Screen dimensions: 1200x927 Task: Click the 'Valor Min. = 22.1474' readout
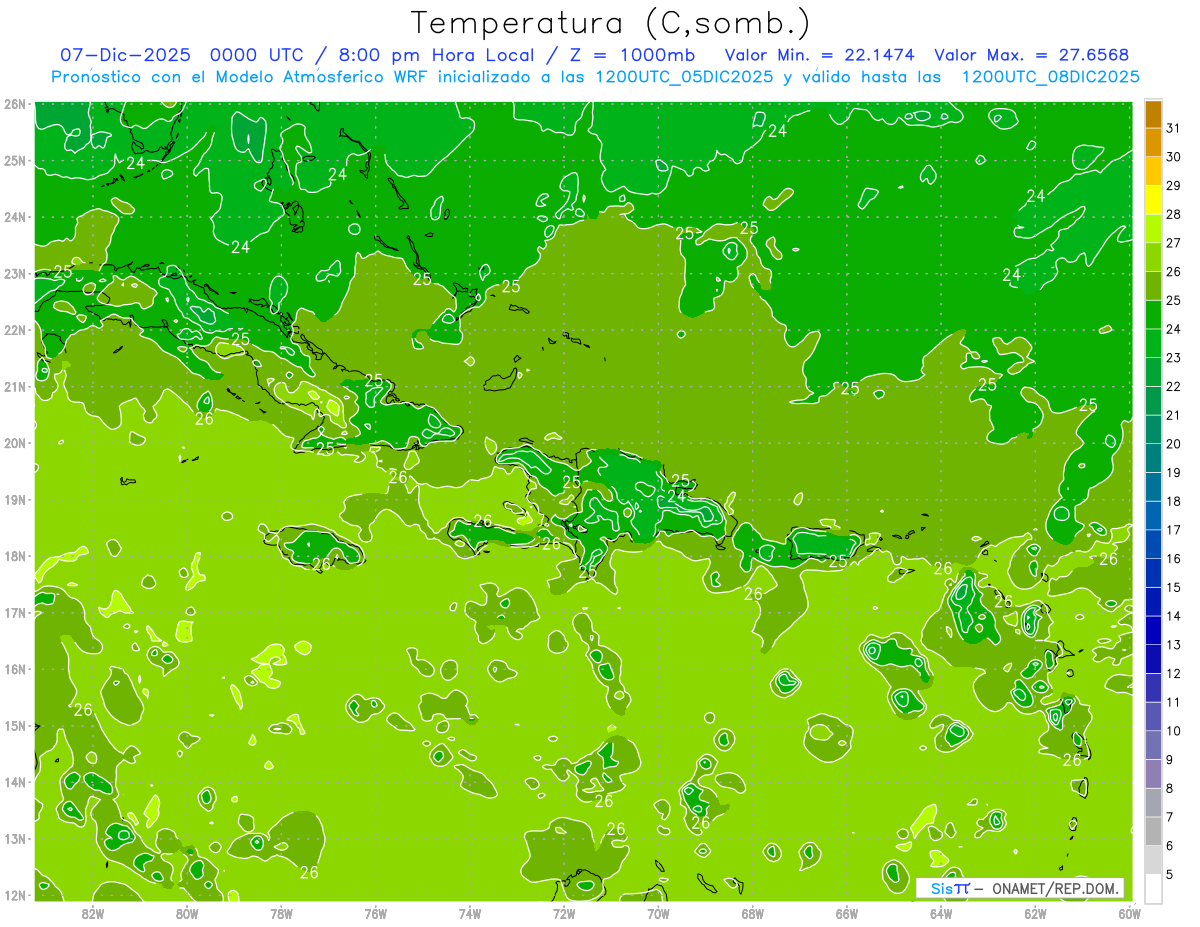tap(820, 55)
